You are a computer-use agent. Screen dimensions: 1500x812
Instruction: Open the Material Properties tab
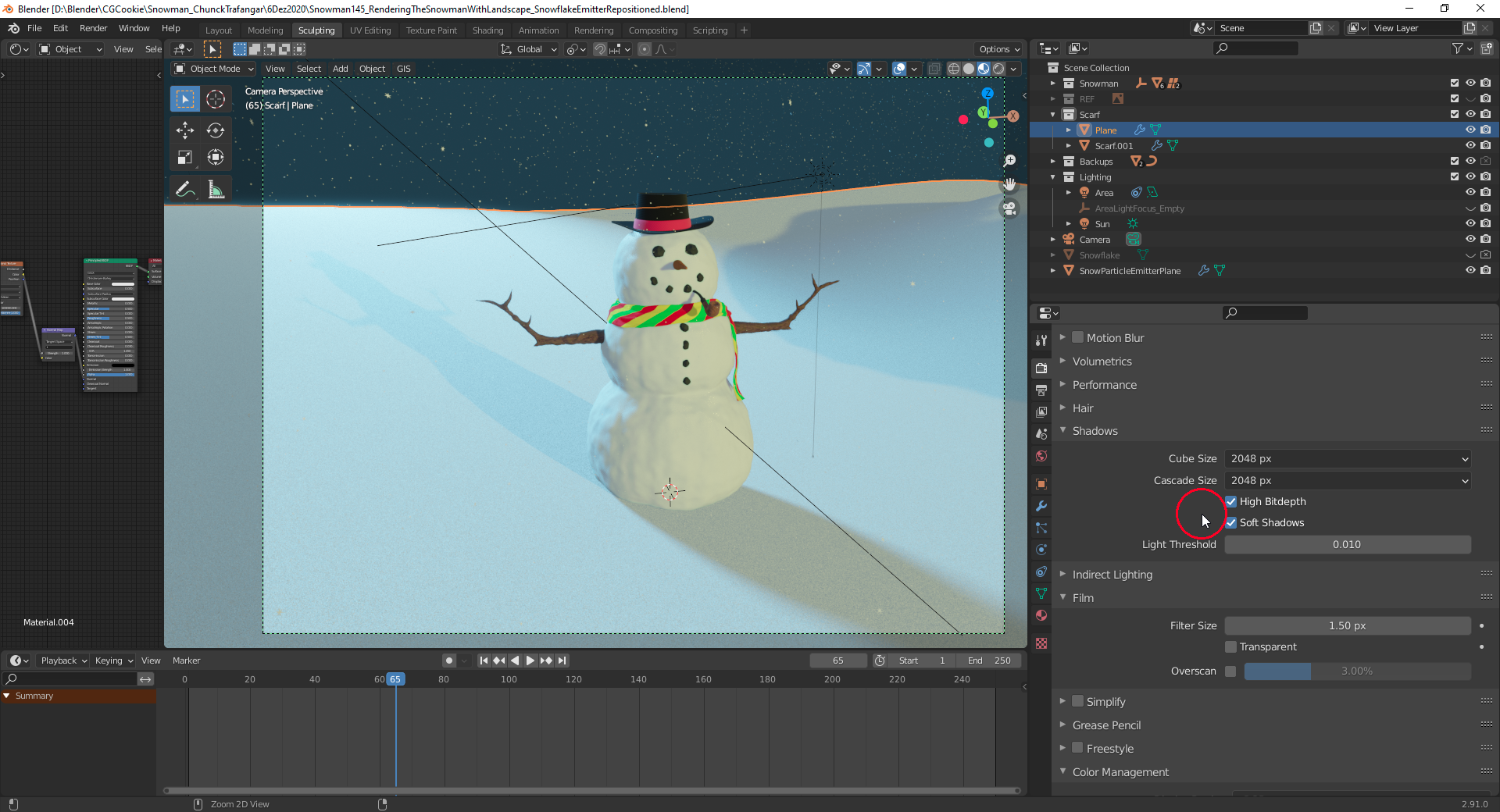[x=1041, y=616]
